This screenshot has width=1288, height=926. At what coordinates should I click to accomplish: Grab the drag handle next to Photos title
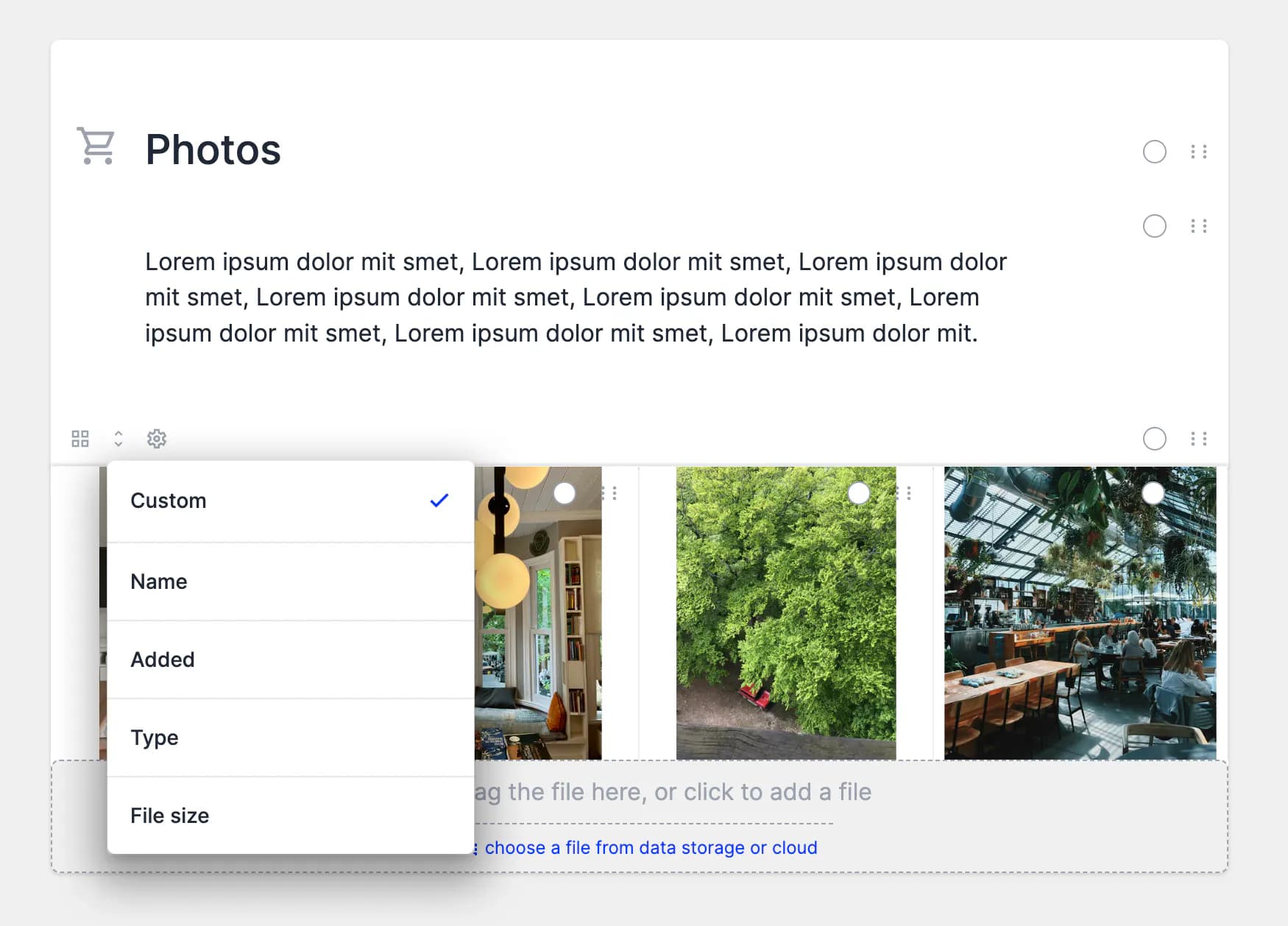click(1198, 152)
